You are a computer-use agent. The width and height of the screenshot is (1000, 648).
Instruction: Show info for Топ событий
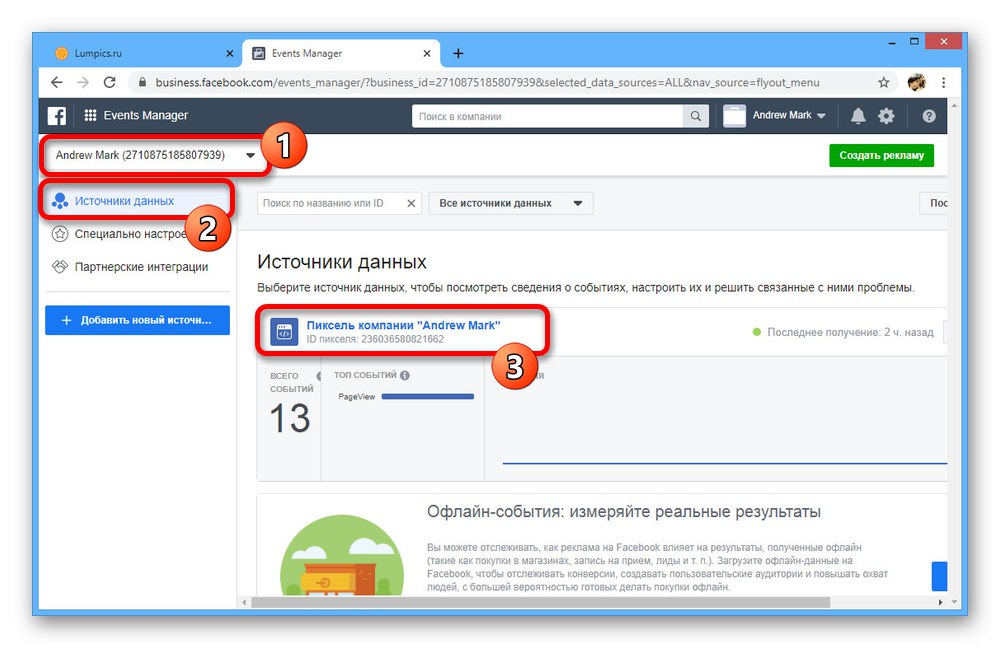pyautogui.click(x=404, y=375)
